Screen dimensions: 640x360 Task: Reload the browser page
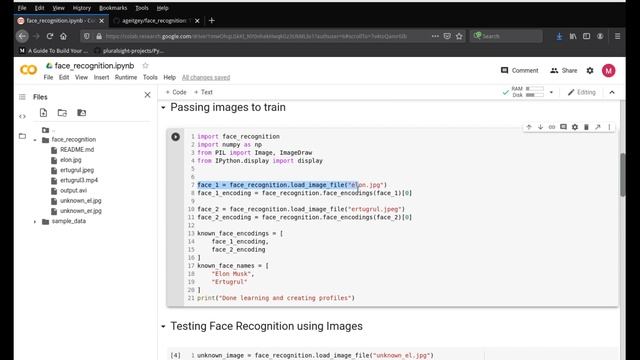click(50, 36)
